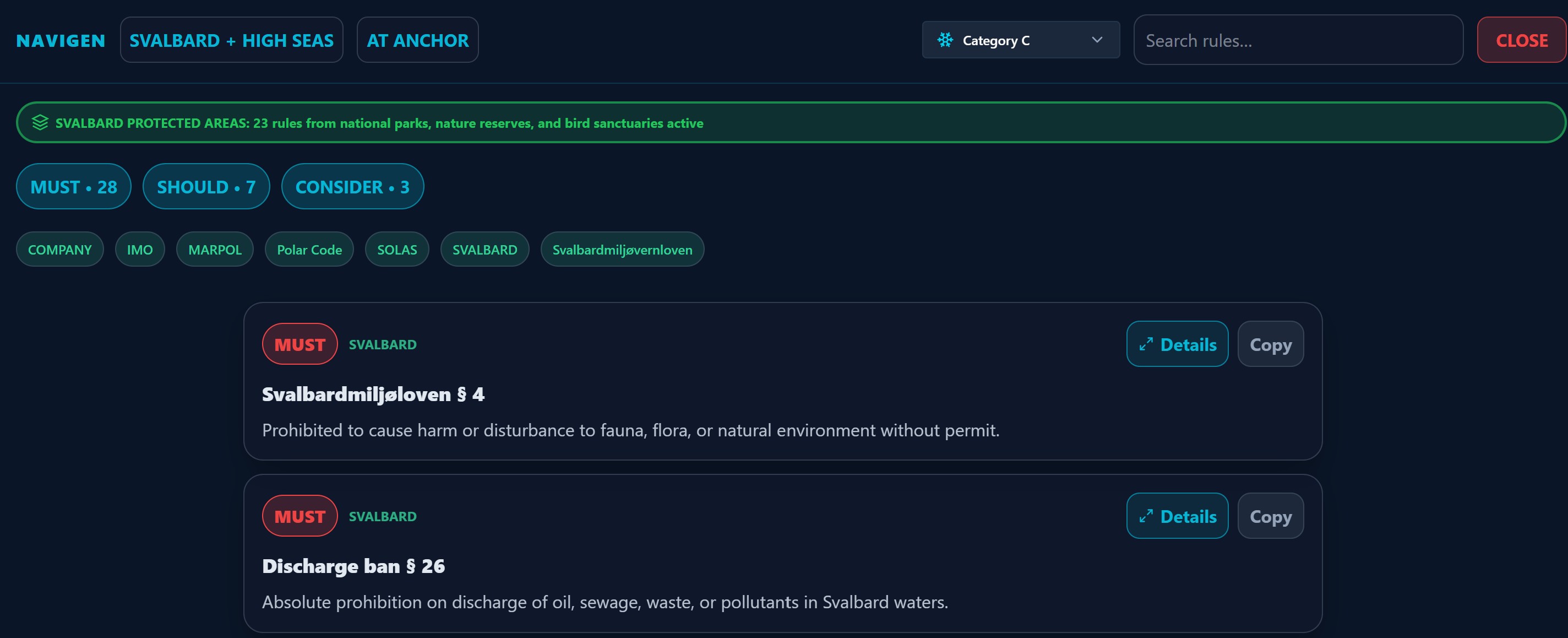Open the Category C dropdown
The image size is (1568, 638).
click(1020, 40)
